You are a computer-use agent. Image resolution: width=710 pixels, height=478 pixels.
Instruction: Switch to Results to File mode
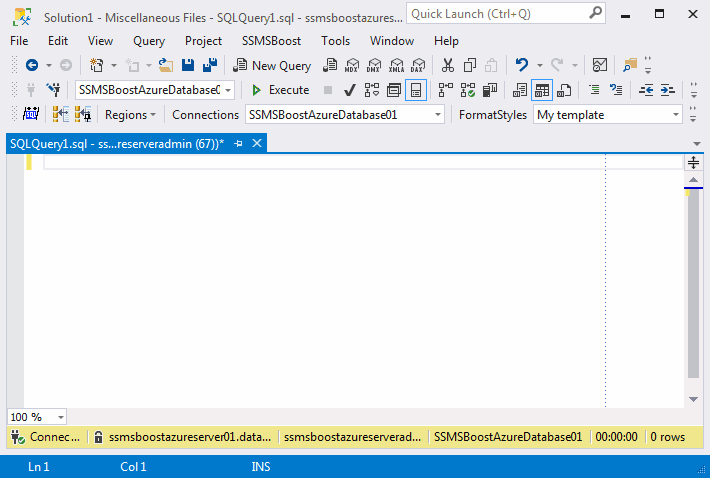point(564,90)
